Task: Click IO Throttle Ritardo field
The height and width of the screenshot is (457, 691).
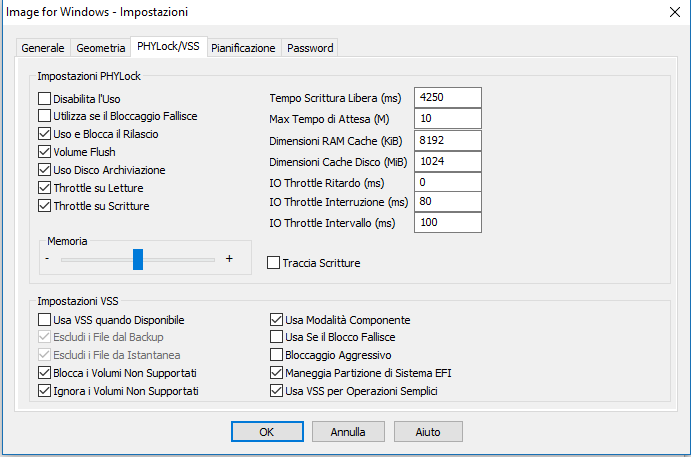Action: (x=448, y=182)
